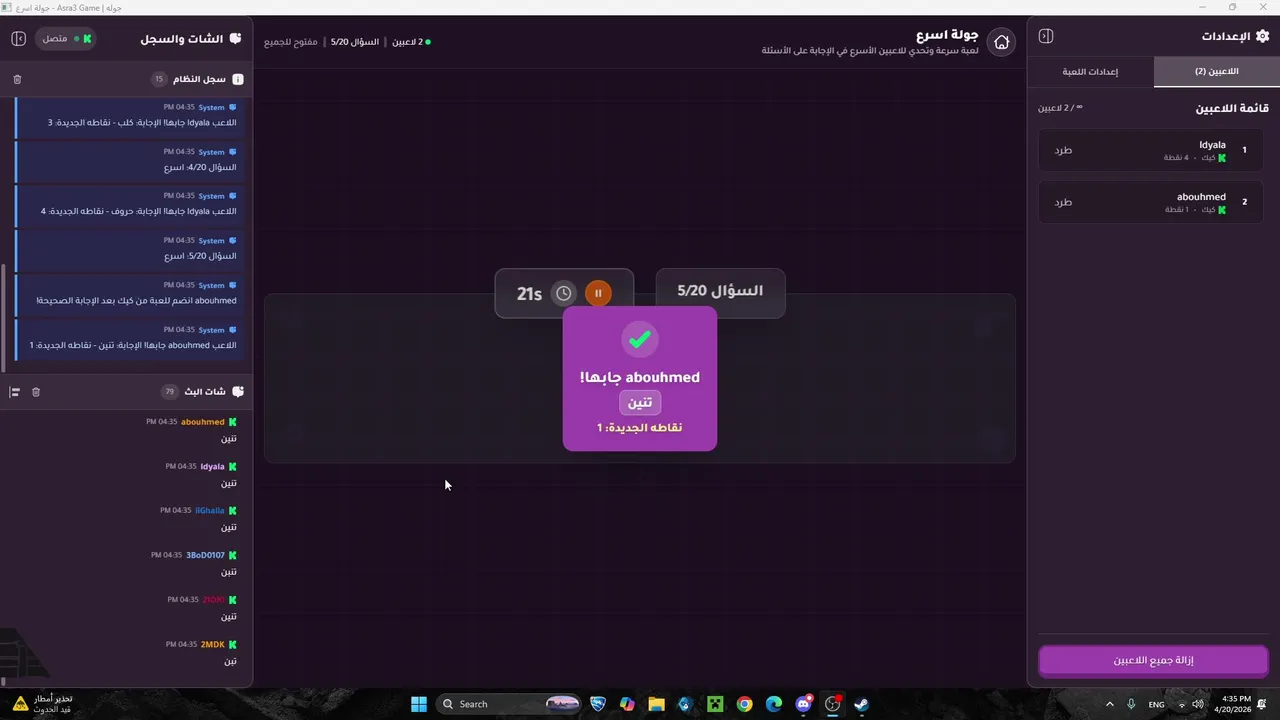Click 3BoD0107's username in stream chat
The width and height of the screenshot is (1280, 720).
tap(205, 555)
